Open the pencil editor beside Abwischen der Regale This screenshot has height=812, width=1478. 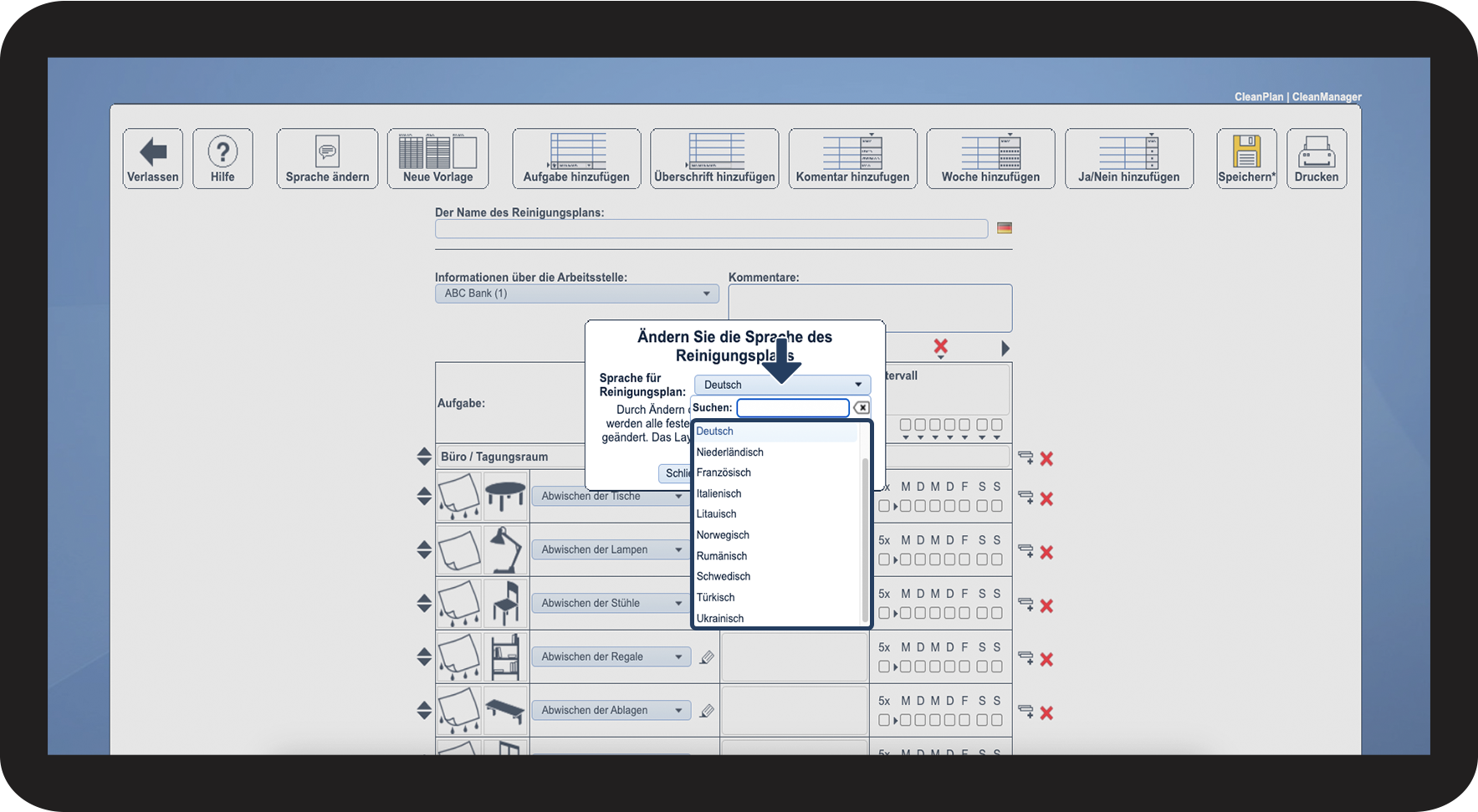[x=708, y=656]
